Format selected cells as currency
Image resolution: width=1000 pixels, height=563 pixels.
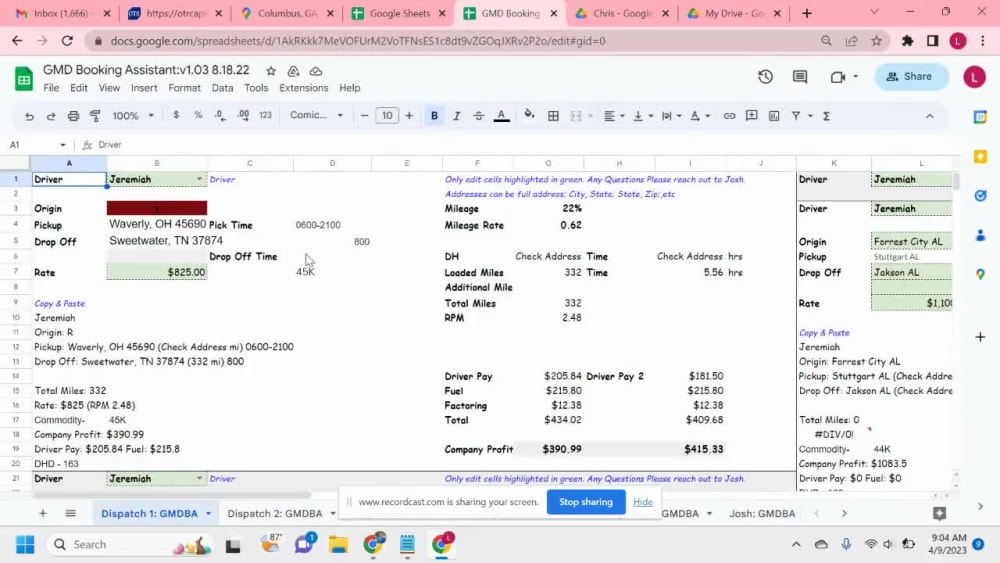click(x=176, y=115)
